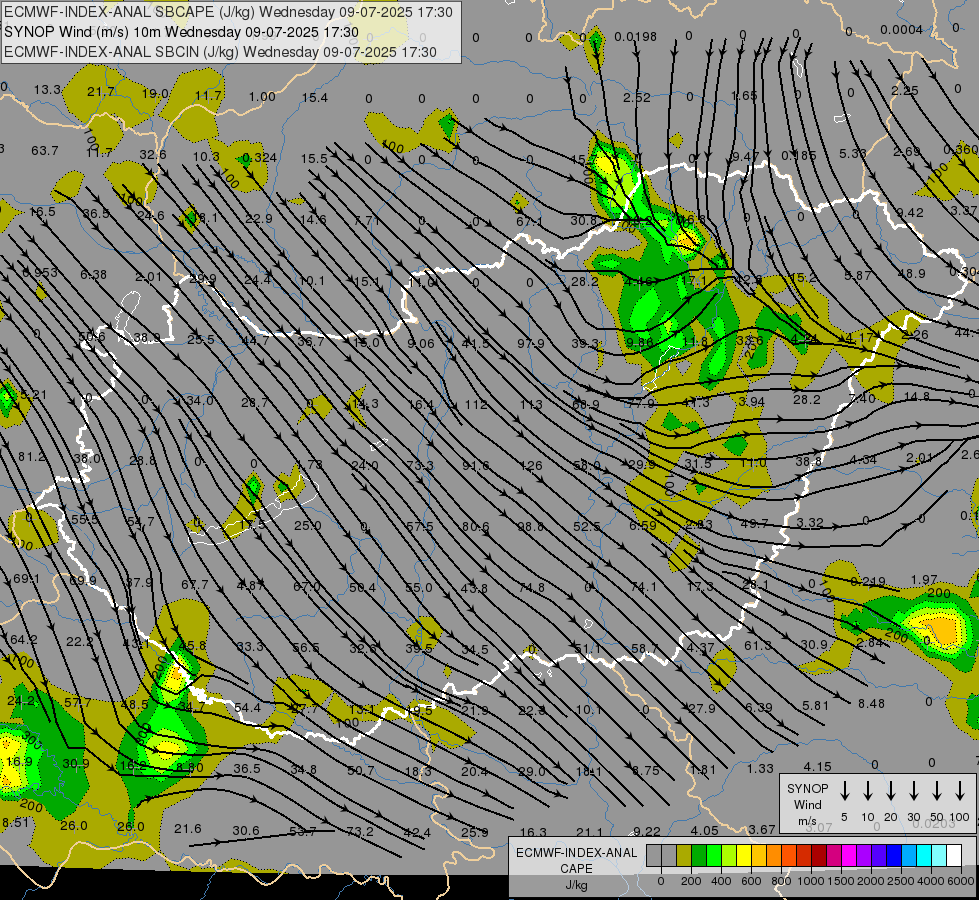Select the maroon dark red CAPE legend swatch
Viewport: 979px width, 900px height.
[819, 856]
